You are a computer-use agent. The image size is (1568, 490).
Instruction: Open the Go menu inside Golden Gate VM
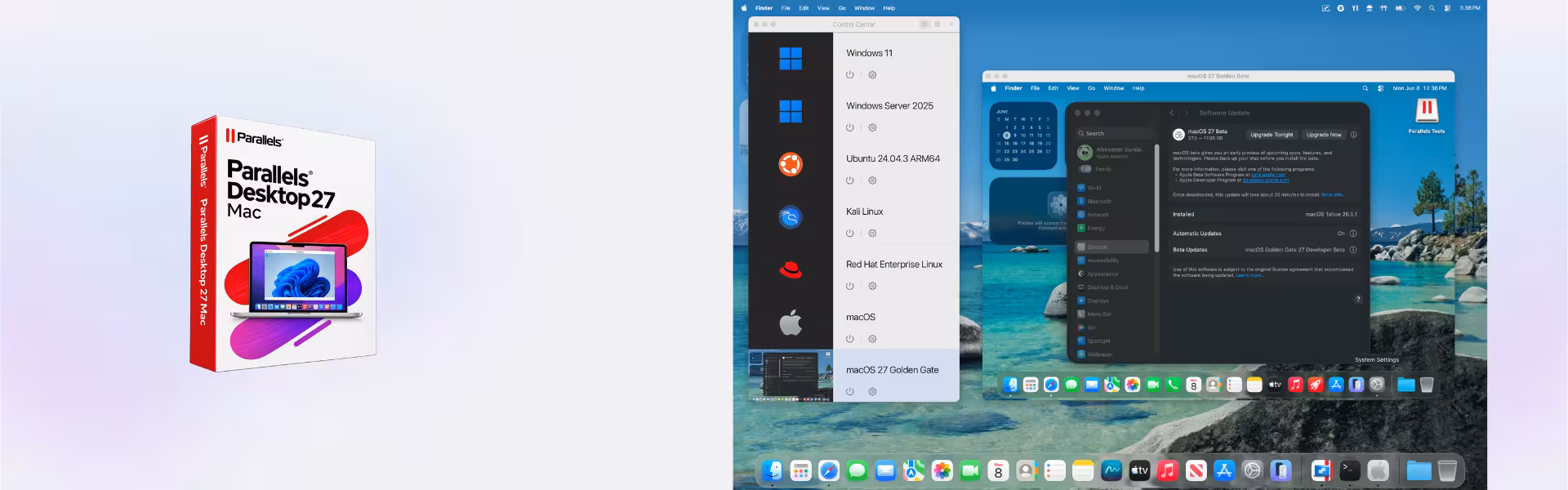click(x=1091, y=88)
